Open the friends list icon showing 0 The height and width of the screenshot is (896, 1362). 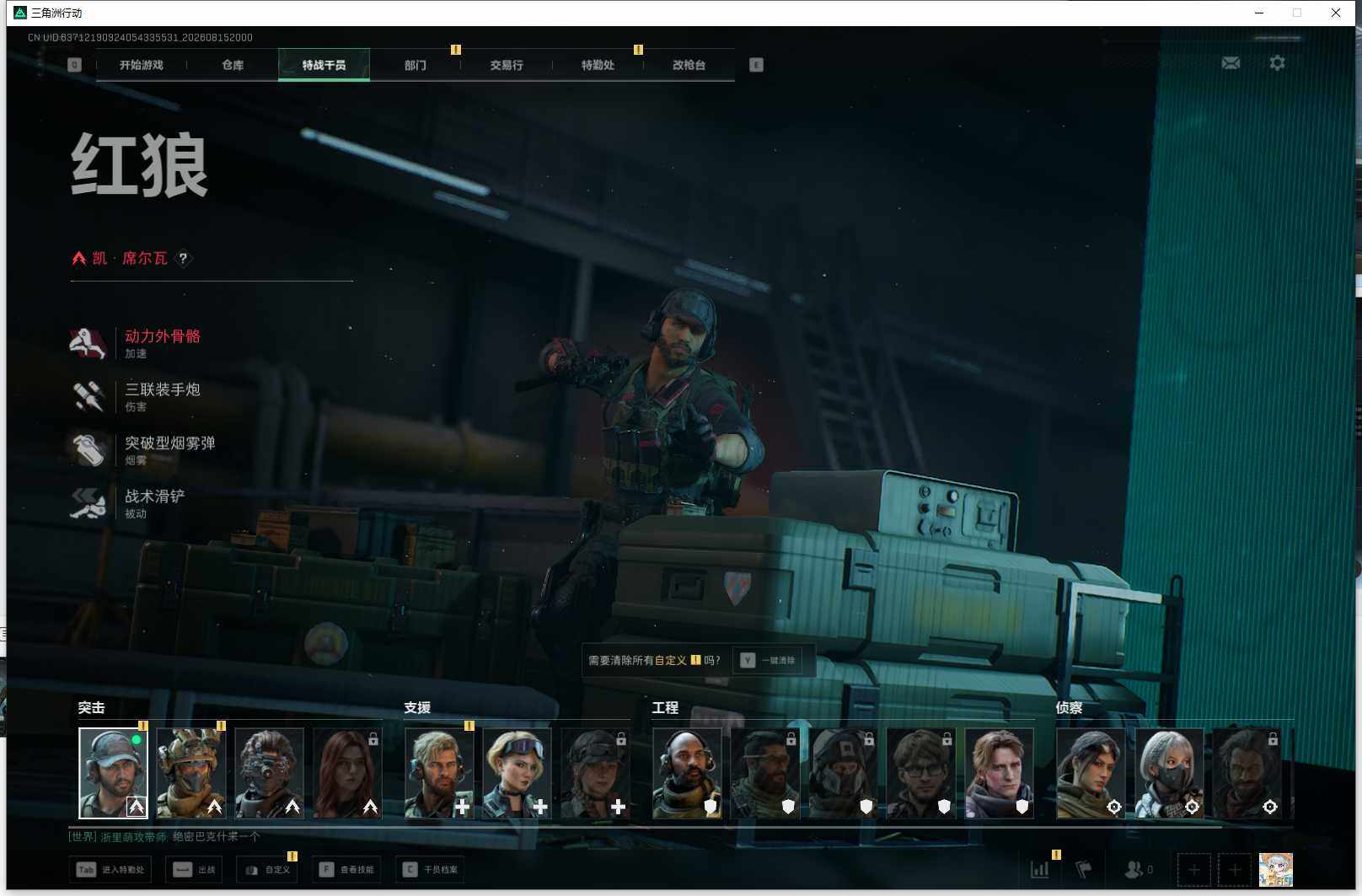(1139, 869)
